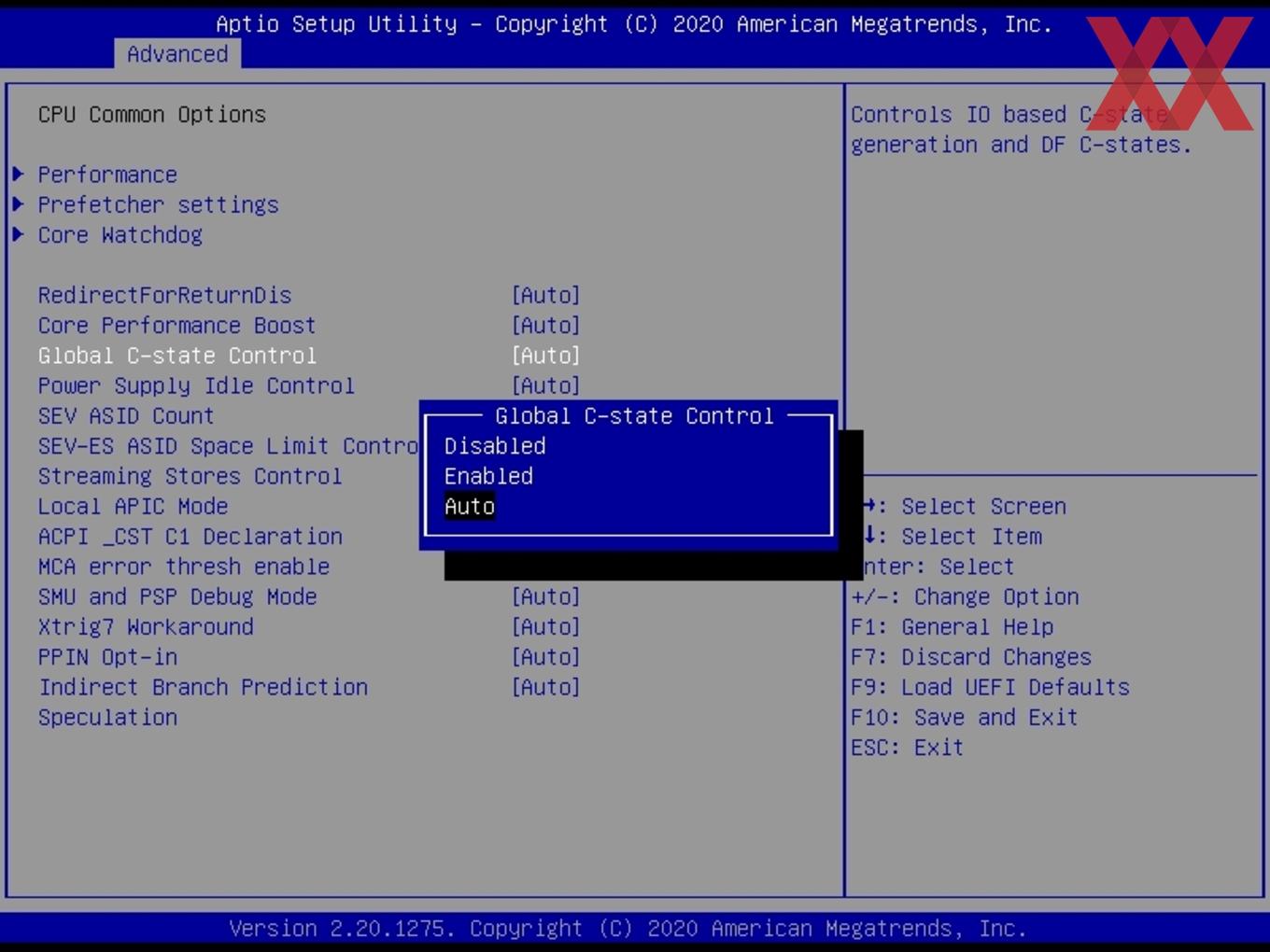The image size is (1270, 952).
Task: Click the Global C-state Control popup title
Action: point(634,415)
